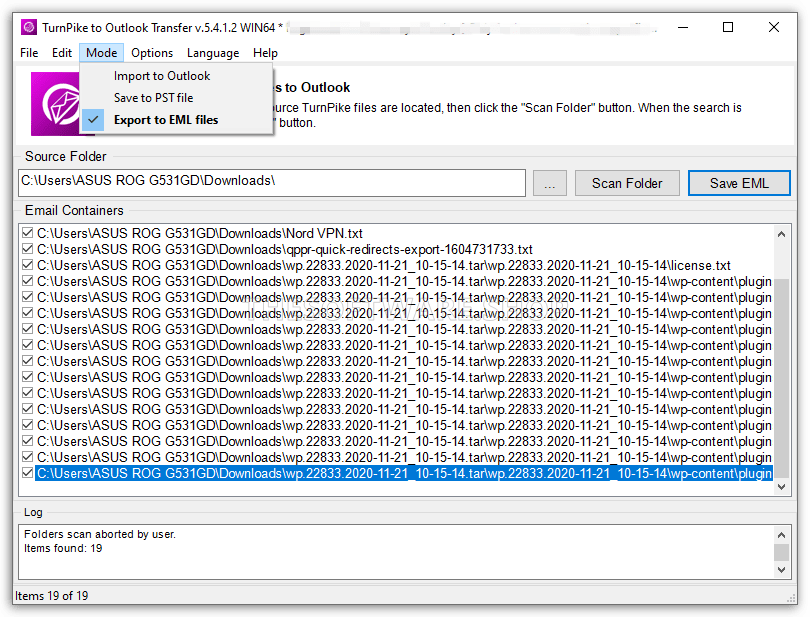Screen dimensions: 810x617
Task: Choose Import to Outlook mode
Action: [x=162, y=76]
